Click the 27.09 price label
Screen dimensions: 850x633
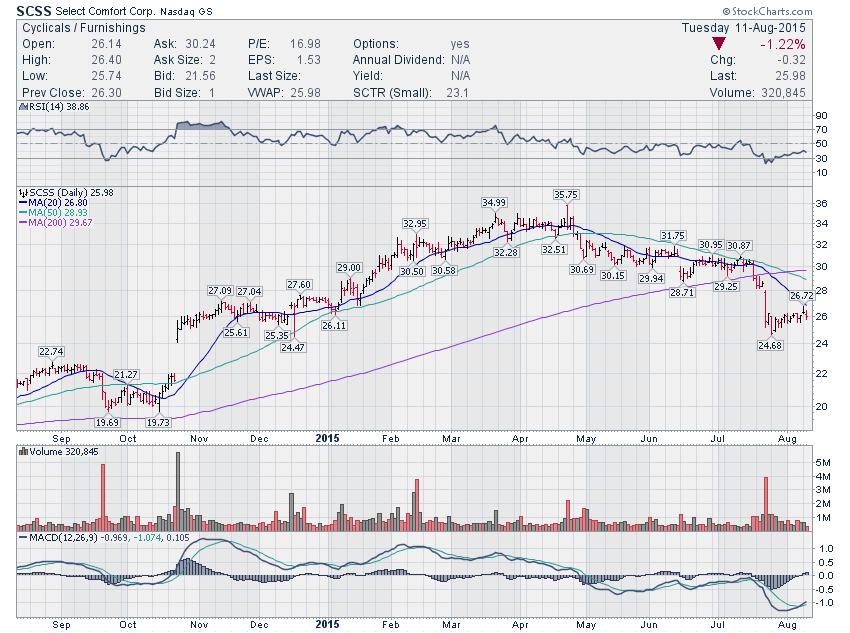(220, 290)
